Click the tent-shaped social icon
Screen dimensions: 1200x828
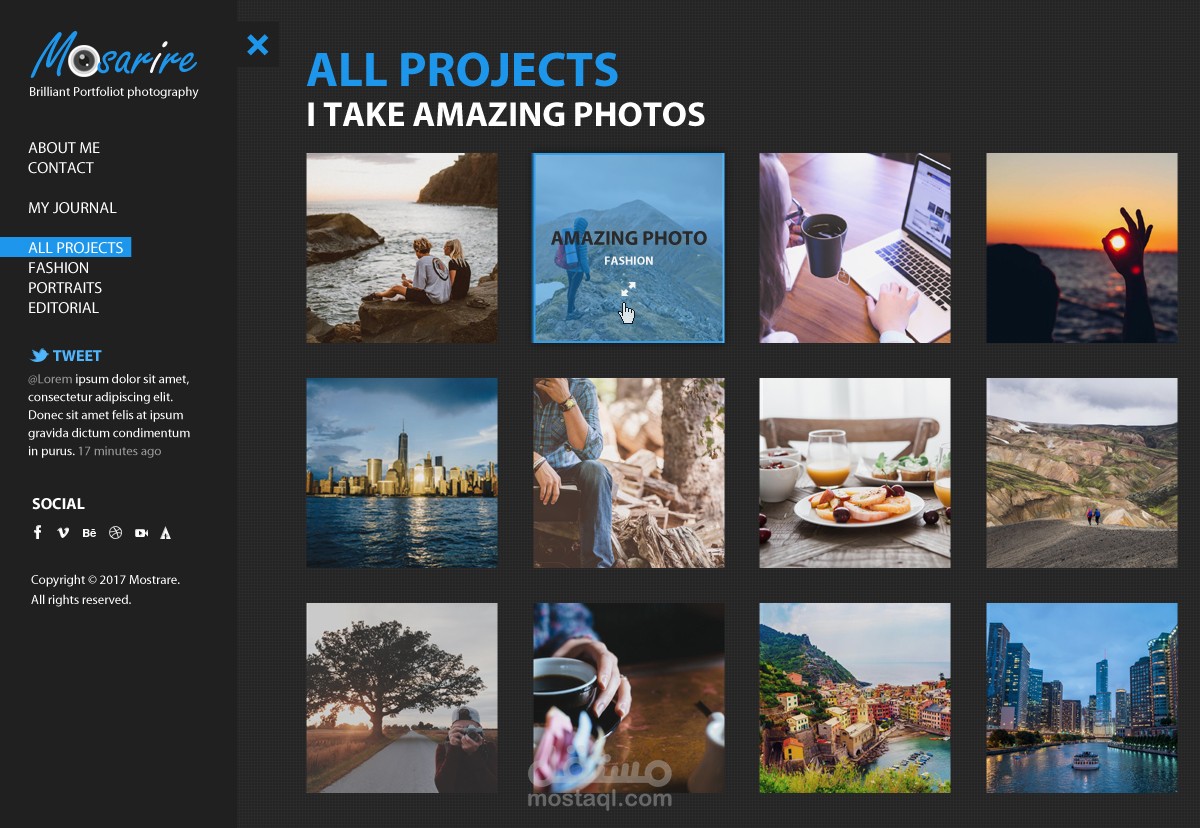166,533
